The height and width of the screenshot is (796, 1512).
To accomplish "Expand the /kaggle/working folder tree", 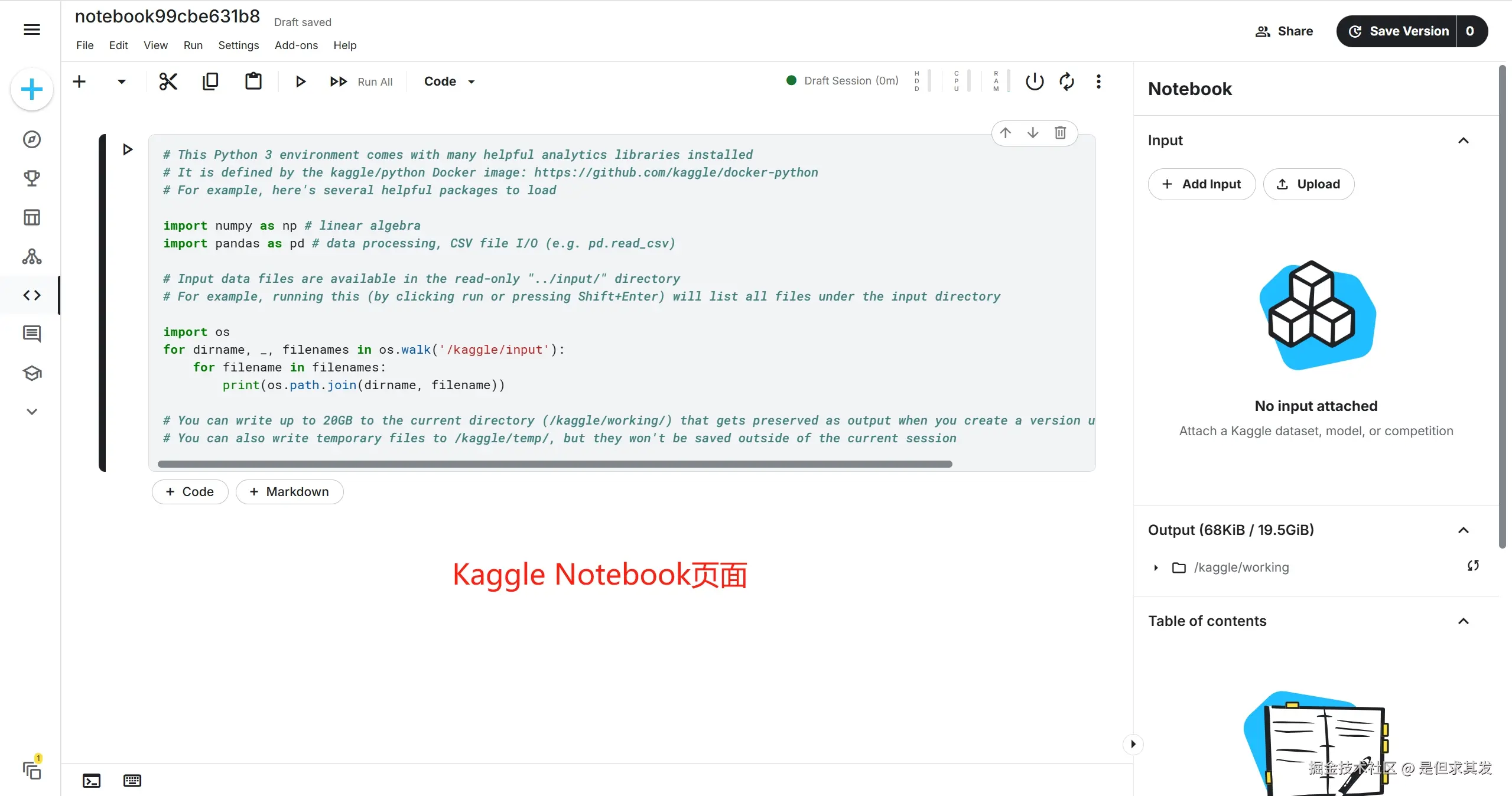I will click(x=1156, y=567).
